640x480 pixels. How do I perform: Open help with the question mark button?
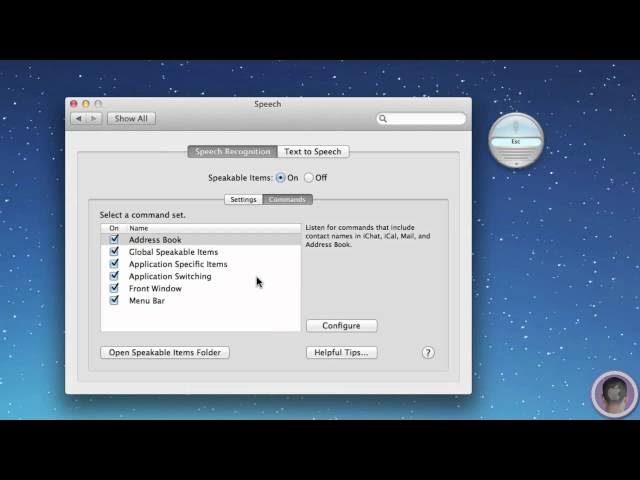point(428,352)
